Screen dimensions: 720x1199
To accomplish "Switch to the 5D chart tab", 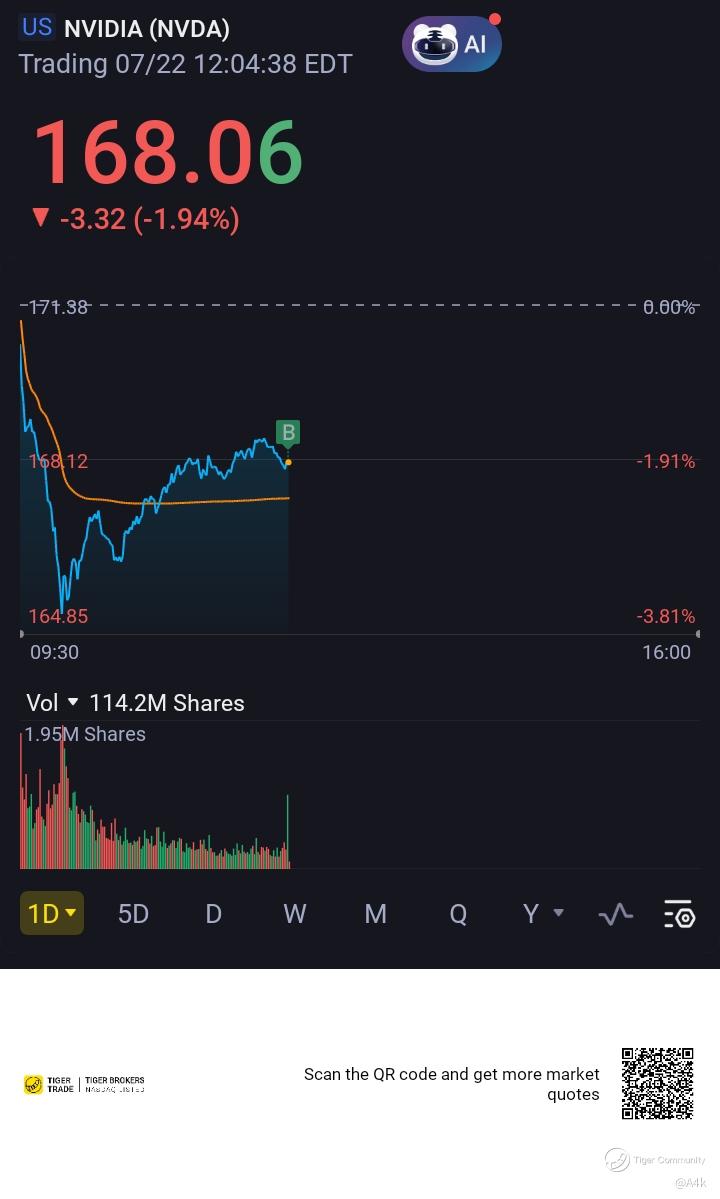I will coord(133,914).
